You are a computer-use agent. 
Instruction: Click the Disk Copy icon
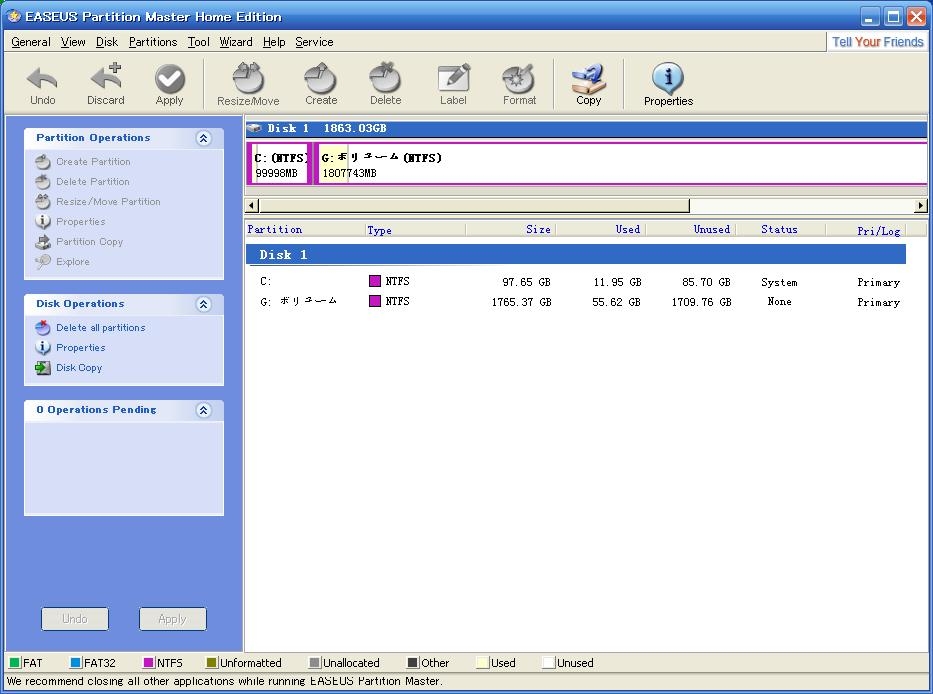point(43,368)
